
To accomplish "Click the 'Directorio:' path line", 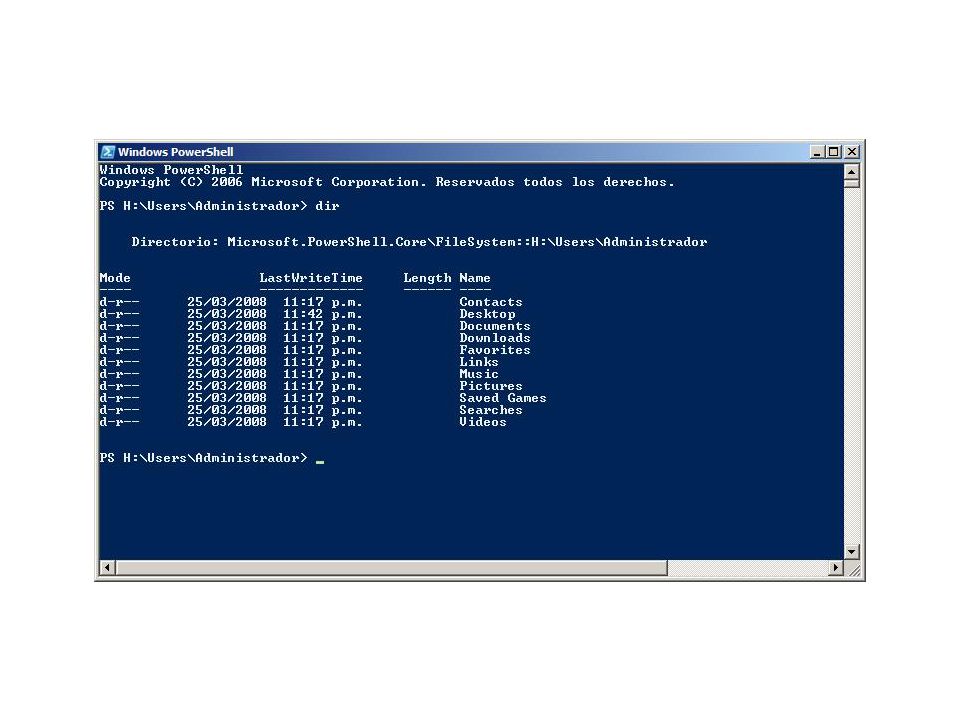I will (x=419, y=242).
